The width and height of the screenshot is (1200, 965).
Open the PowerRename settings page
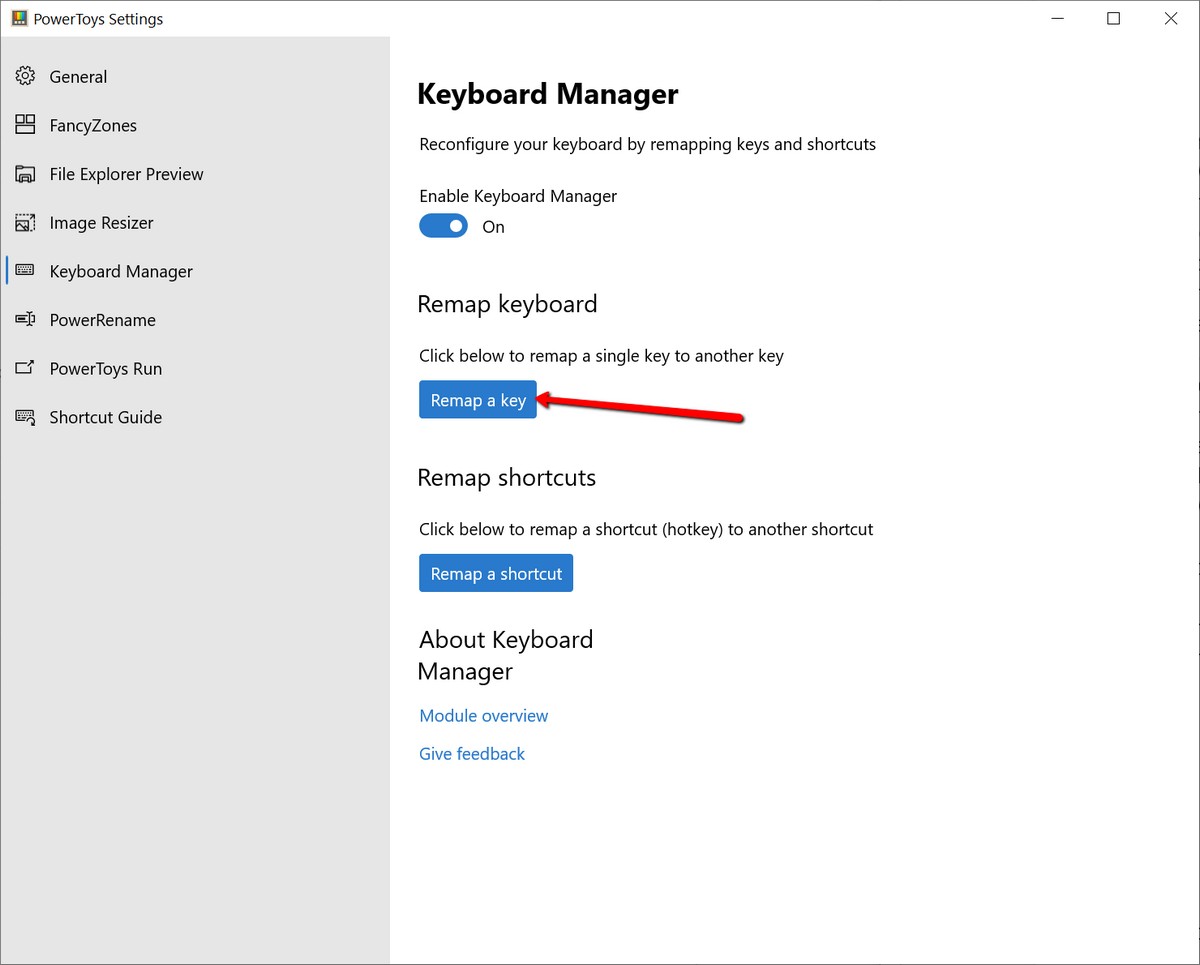(102, 320)
